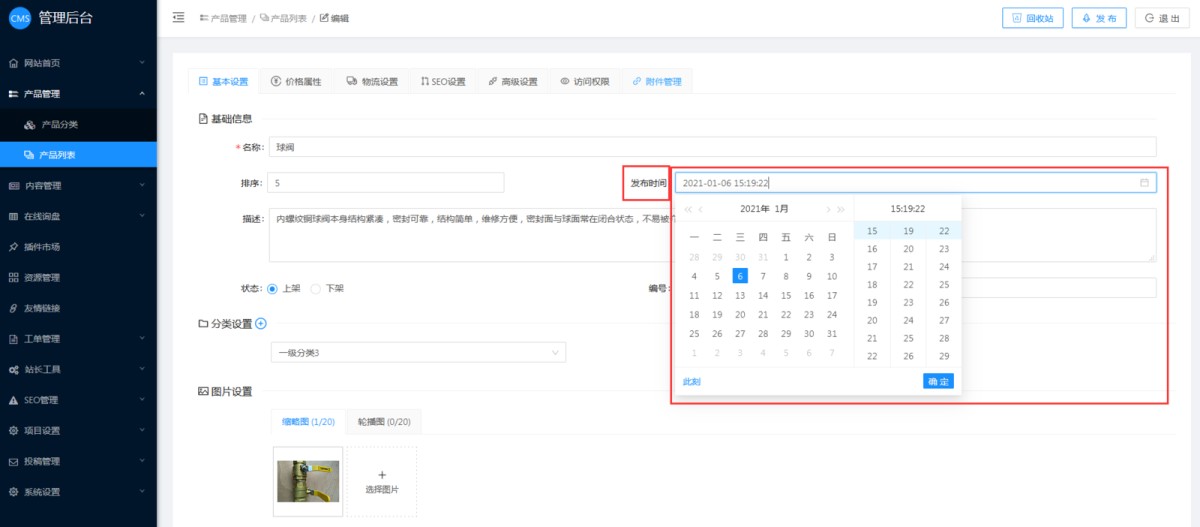This screenshot has width=1200, height=527.
Task: Switch to the SEO设置 tab
Action: (x=443, y=82)
